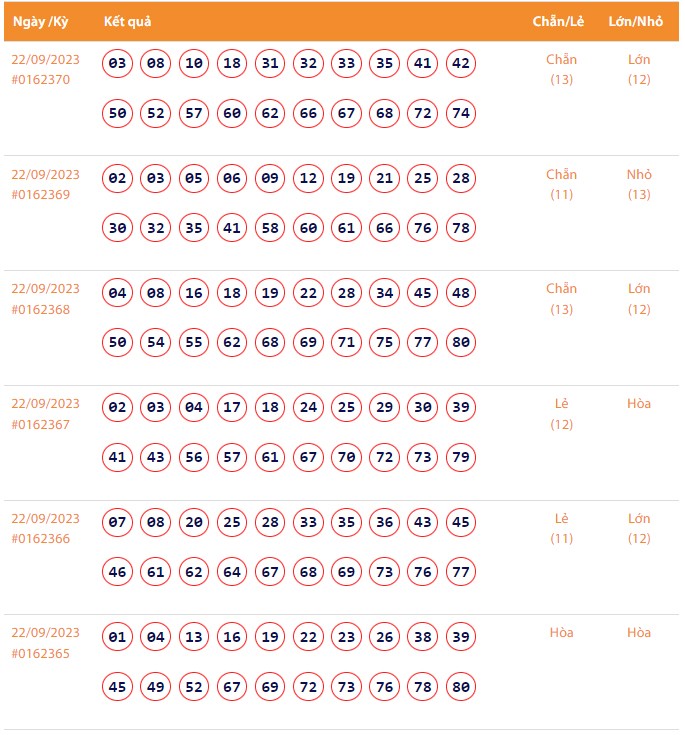The image size is (685, 735).
Task: Select ball 49 in draw #0162365
Action: [156, 687]
